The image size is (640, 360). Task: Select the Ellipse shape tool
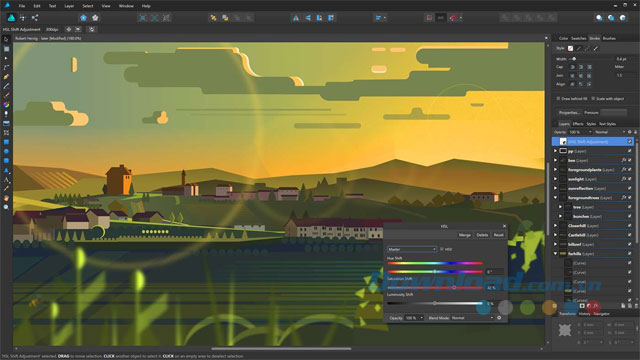[6, 151]
